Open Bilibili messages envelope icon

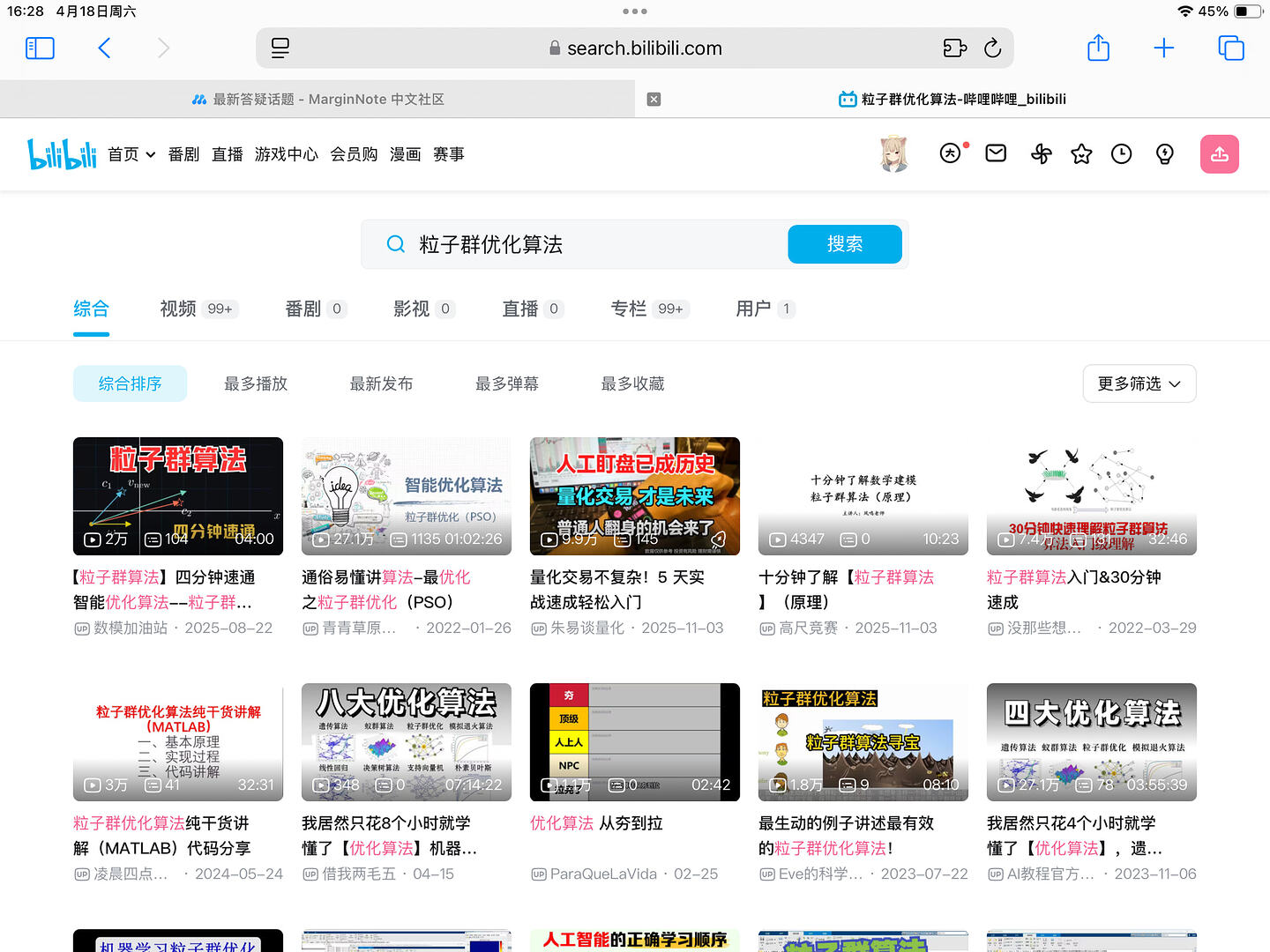pos(996,154)
